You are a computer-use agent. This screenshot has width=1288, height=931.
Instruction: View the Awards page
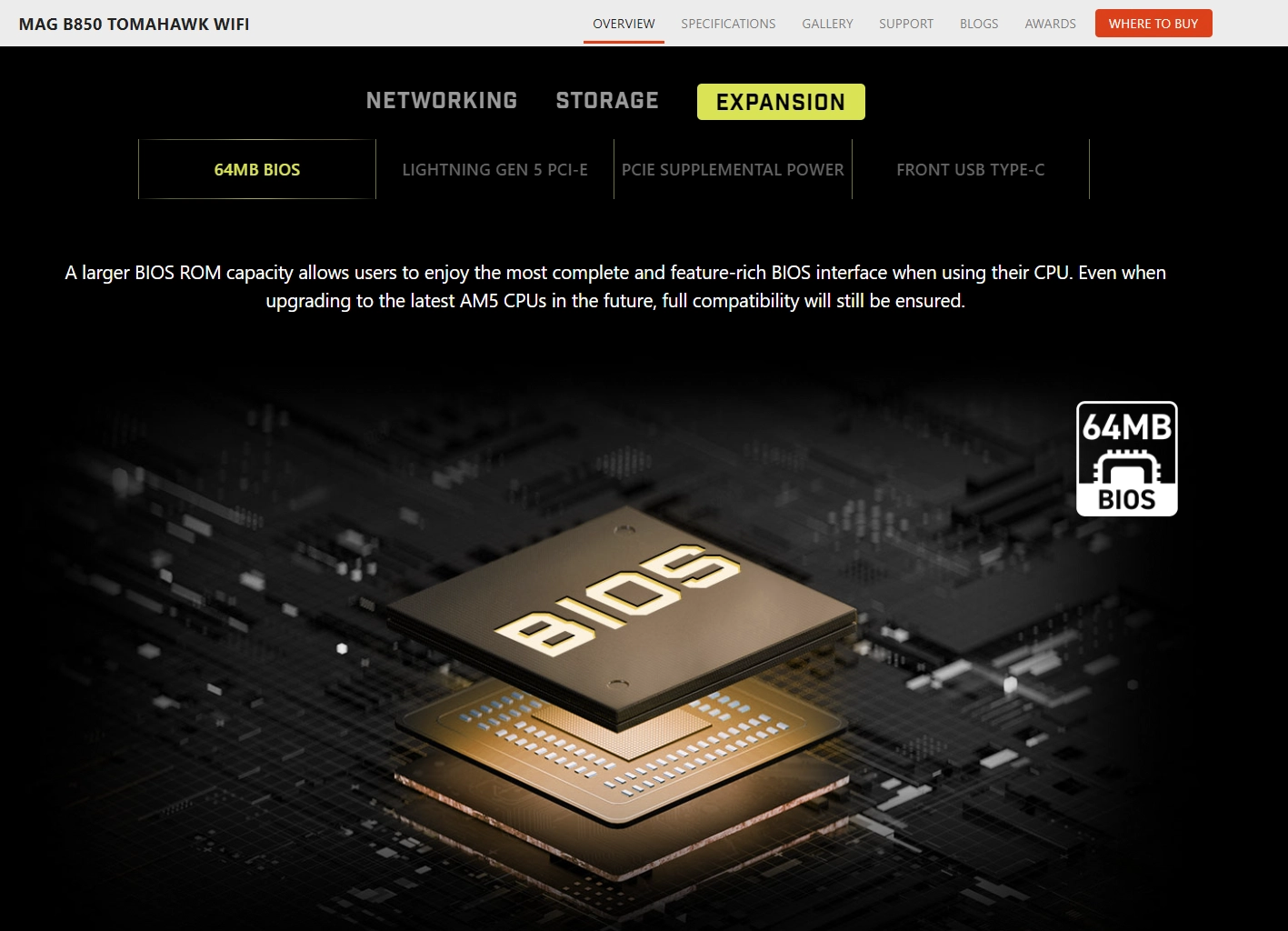(x=1050, y=24)
